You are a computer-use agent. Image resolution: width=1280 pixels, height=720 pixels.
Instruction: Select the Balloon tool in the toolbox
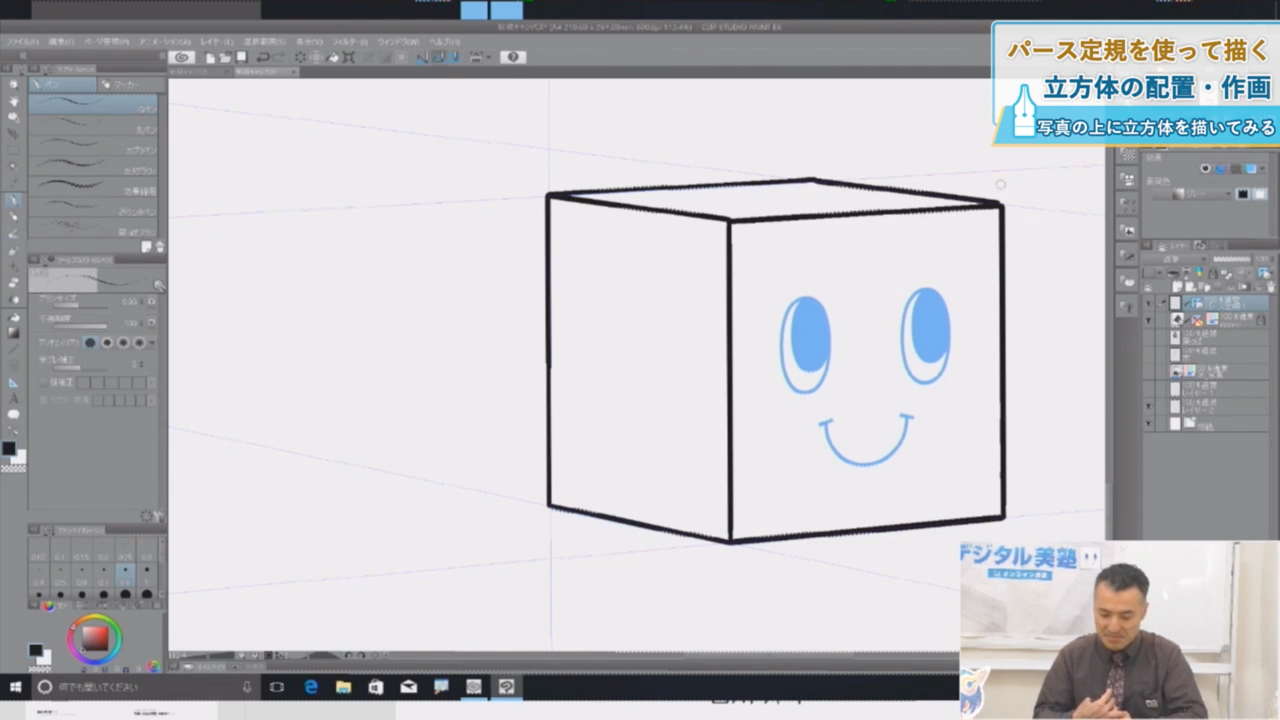(13, 414)
